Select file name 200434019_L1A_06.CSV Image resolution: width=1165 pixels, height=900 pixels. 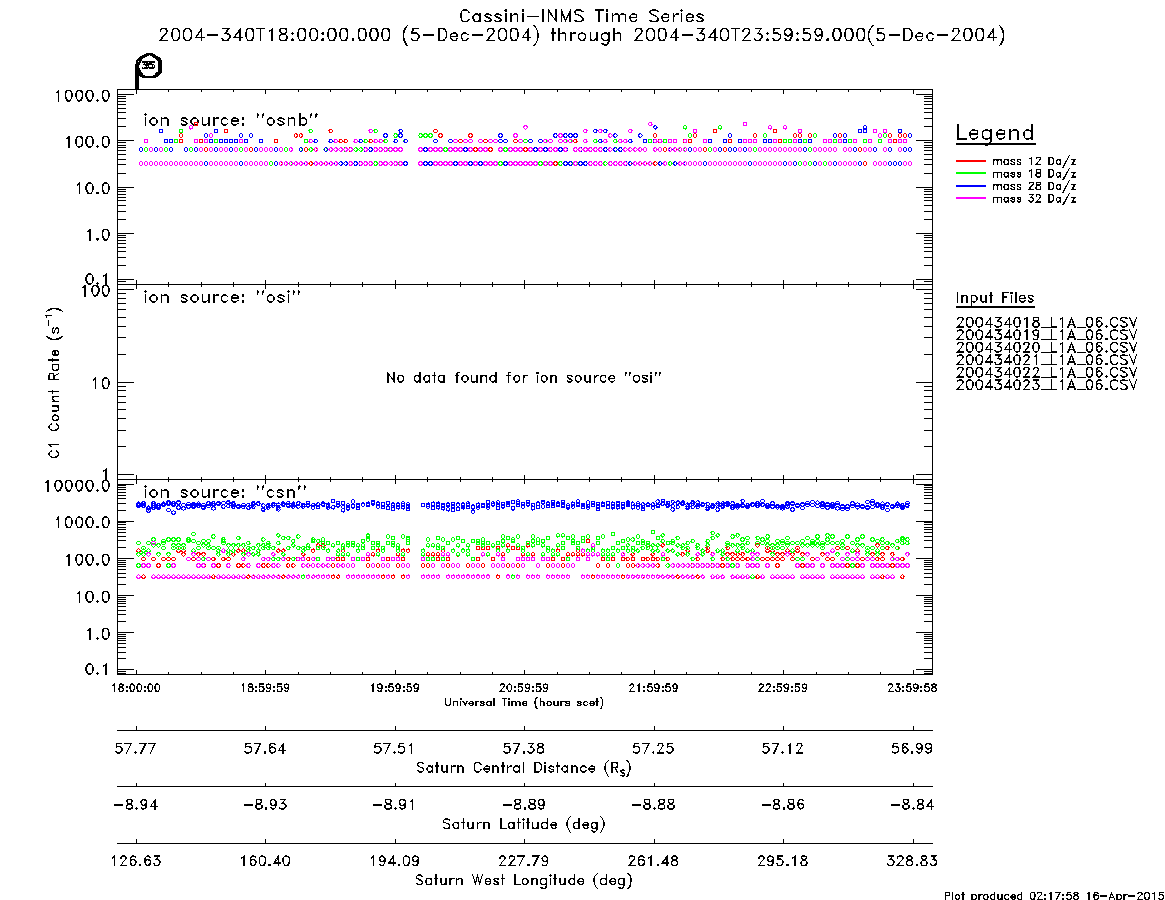(1046, 335)
